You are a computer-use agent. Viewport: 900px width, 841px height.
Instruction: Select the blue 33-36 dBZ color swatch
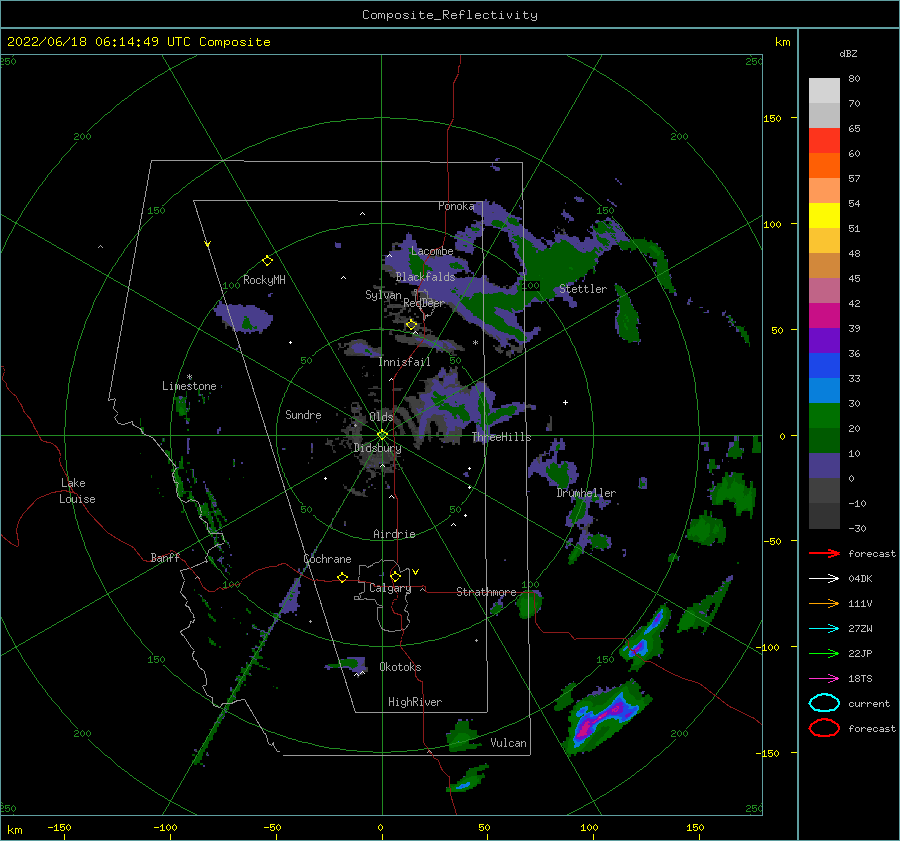click(x=824, y=366)
